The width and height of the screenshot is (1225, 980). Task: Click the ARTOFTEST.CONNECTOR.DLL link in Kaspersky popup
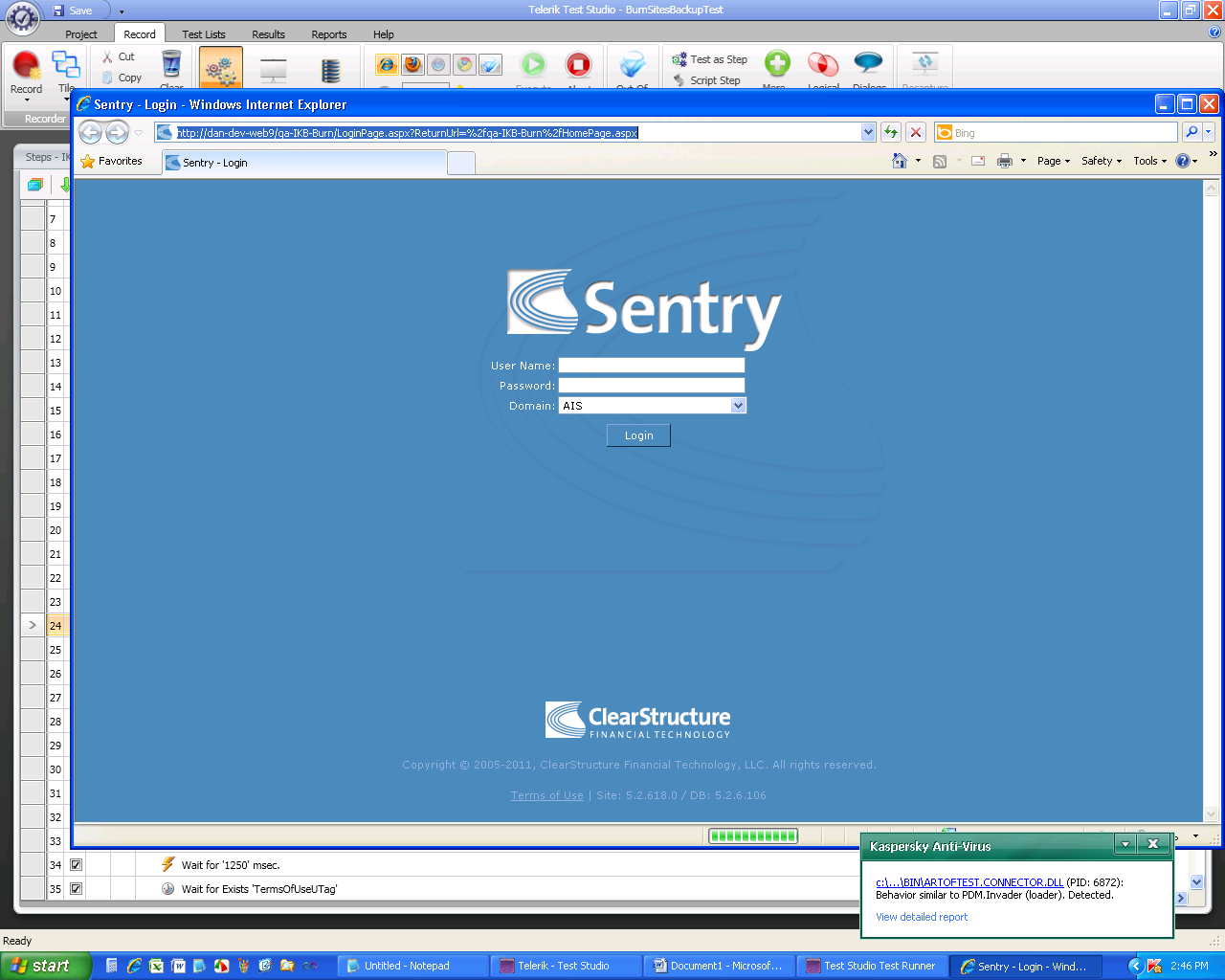[969, 882]
